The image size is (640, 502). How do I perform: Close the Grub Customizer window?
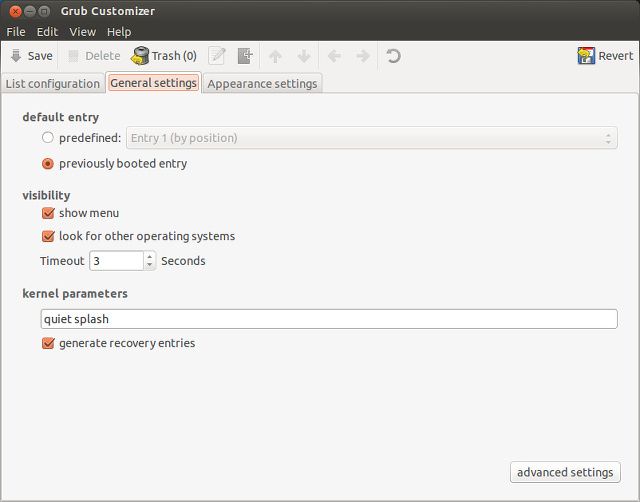point(15,11)
